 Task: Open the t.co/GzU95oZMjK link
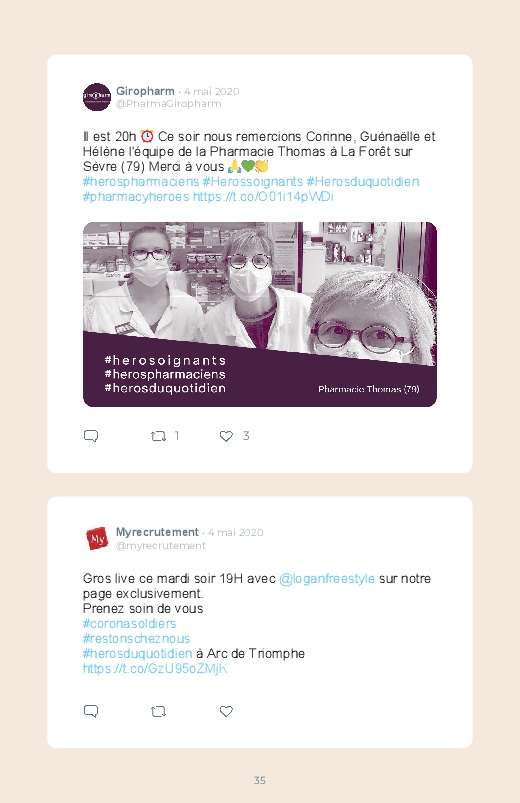tap(155, 669)
